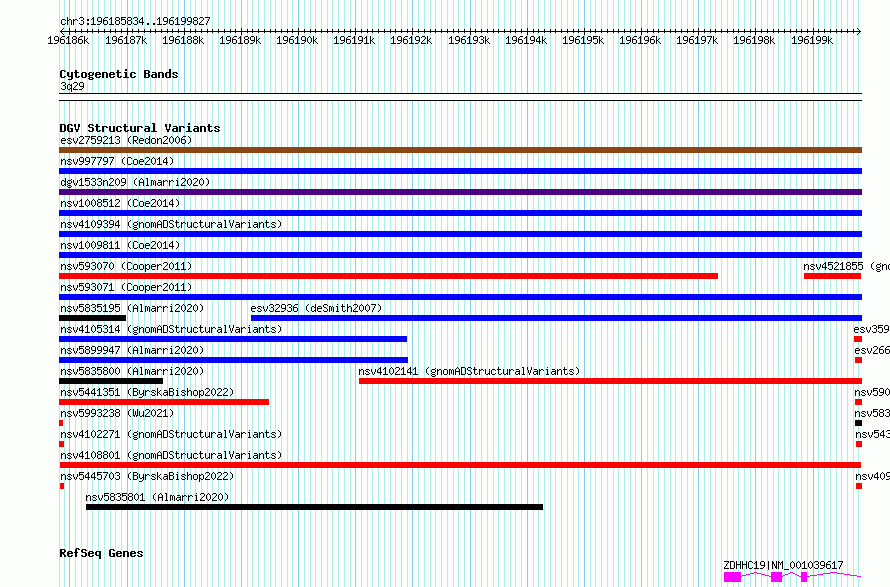
Task: Click red marker under esv359 label
Action: point(858,339)
